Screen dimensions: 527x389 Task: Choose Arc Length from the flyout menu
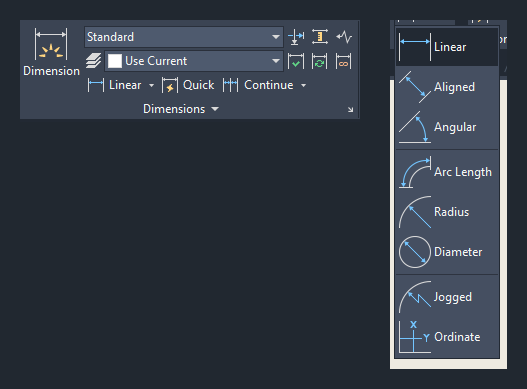447,172
